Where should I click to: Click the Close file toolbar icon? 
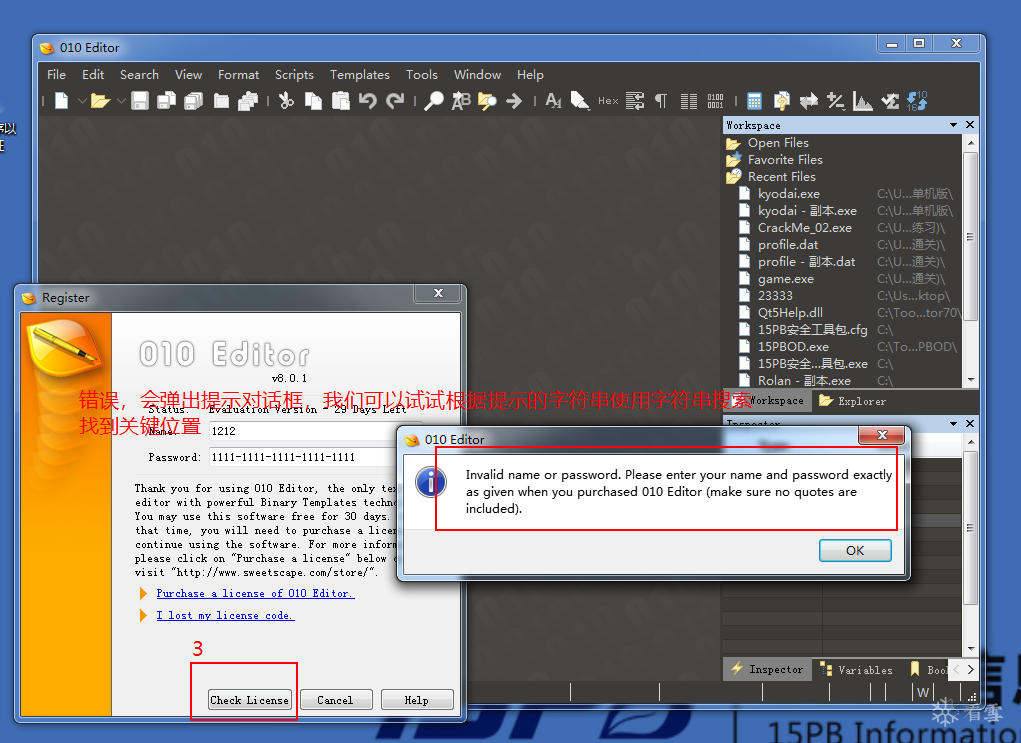pos(221,101)
